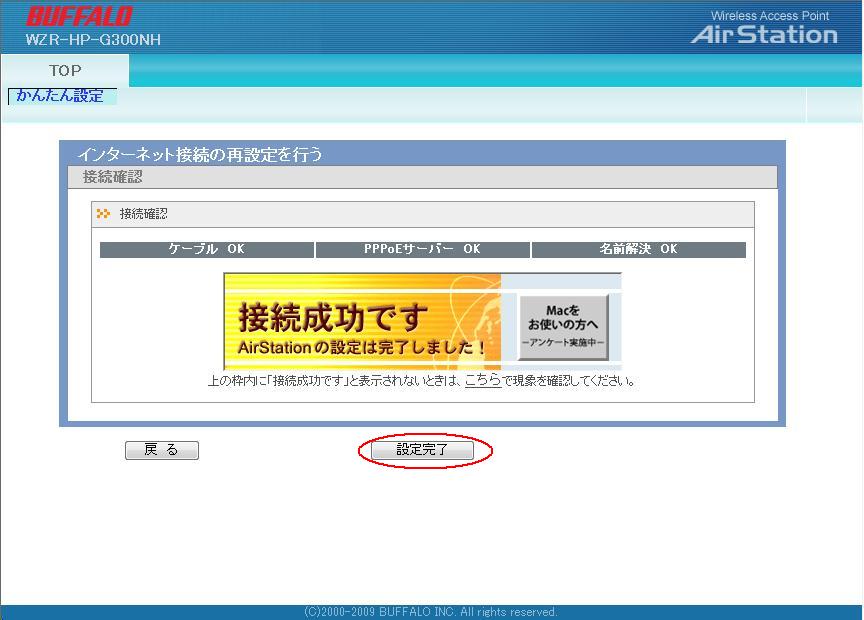Screen dimensions: 864x620
Task: Click the AirStation logo
Action: (x=764, y=35)
